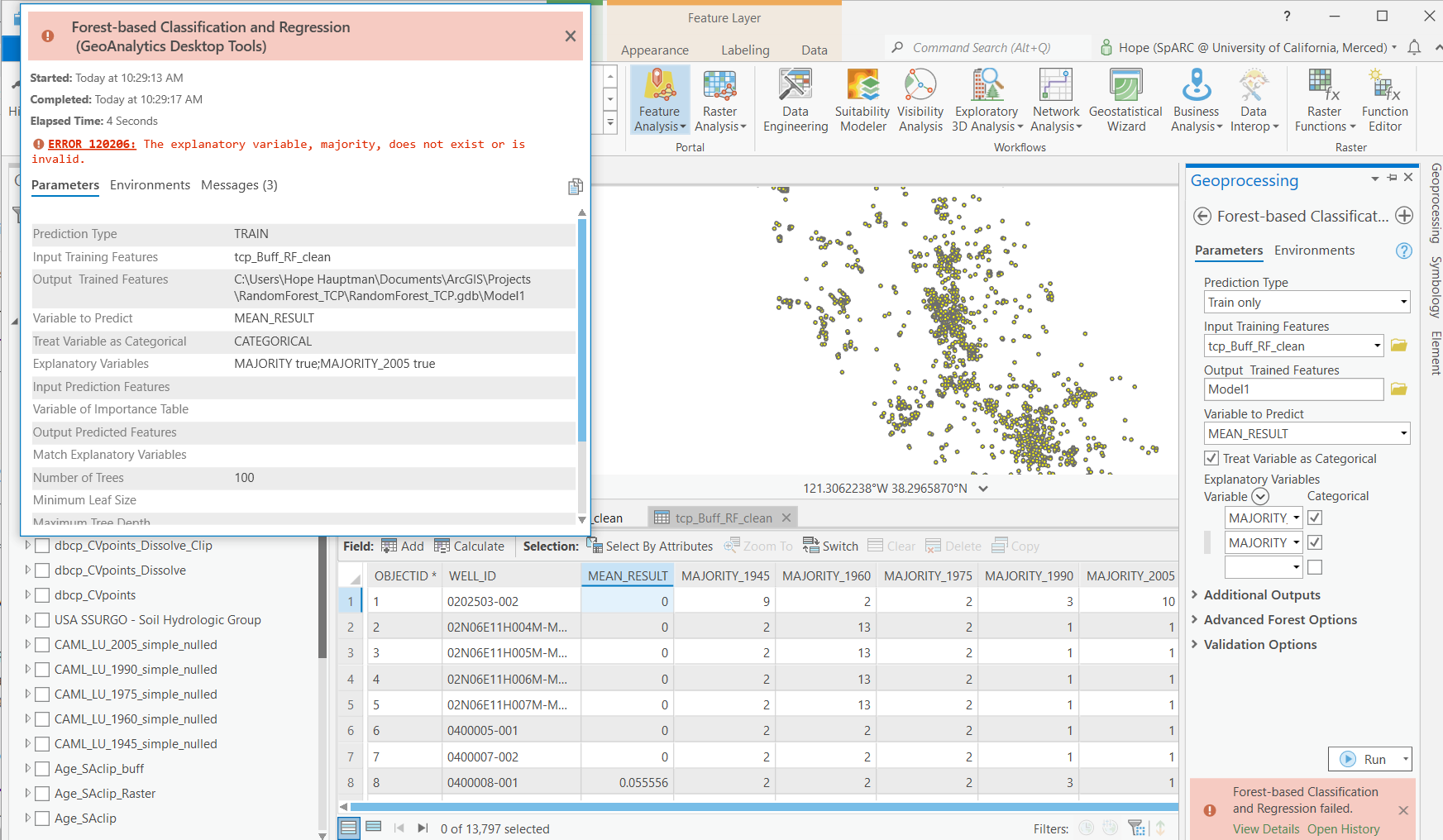Viewport: 1443px width, 840px height.
Task: Browse for Input Training Features folder
Action: click(x=1398, y=346)
